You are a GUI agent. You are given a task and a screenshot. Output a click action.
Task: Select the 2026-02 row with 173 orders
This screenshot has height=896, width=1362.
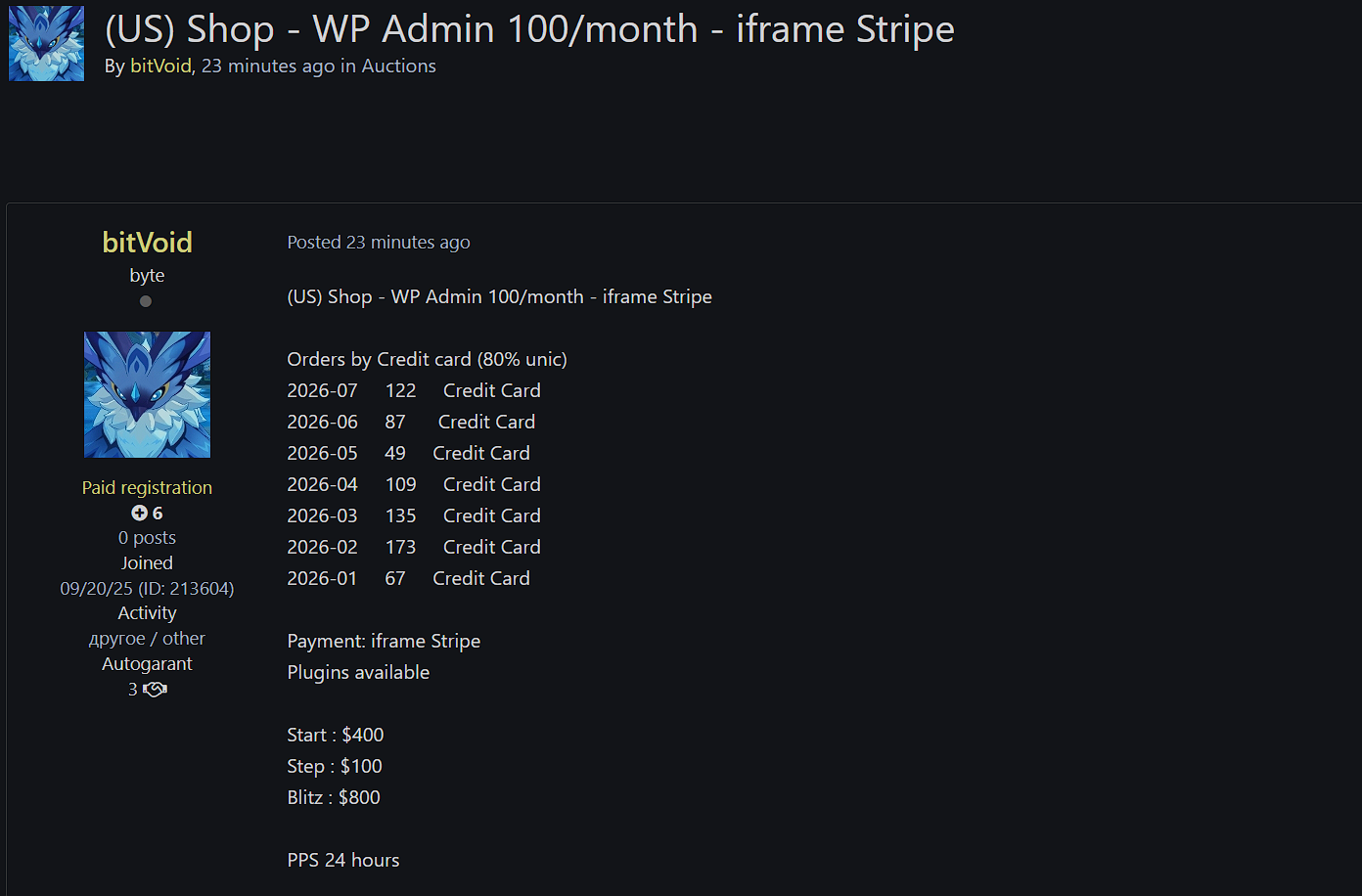(x=414, y=547)
